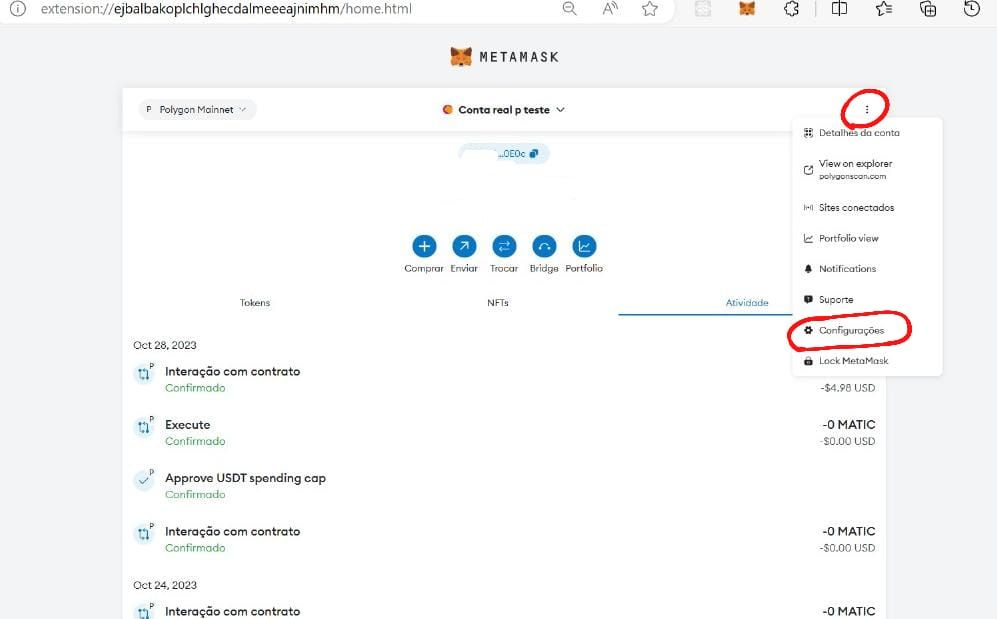Open the Execute transaction entry
997x619 pixels.
tap(504, 432)
